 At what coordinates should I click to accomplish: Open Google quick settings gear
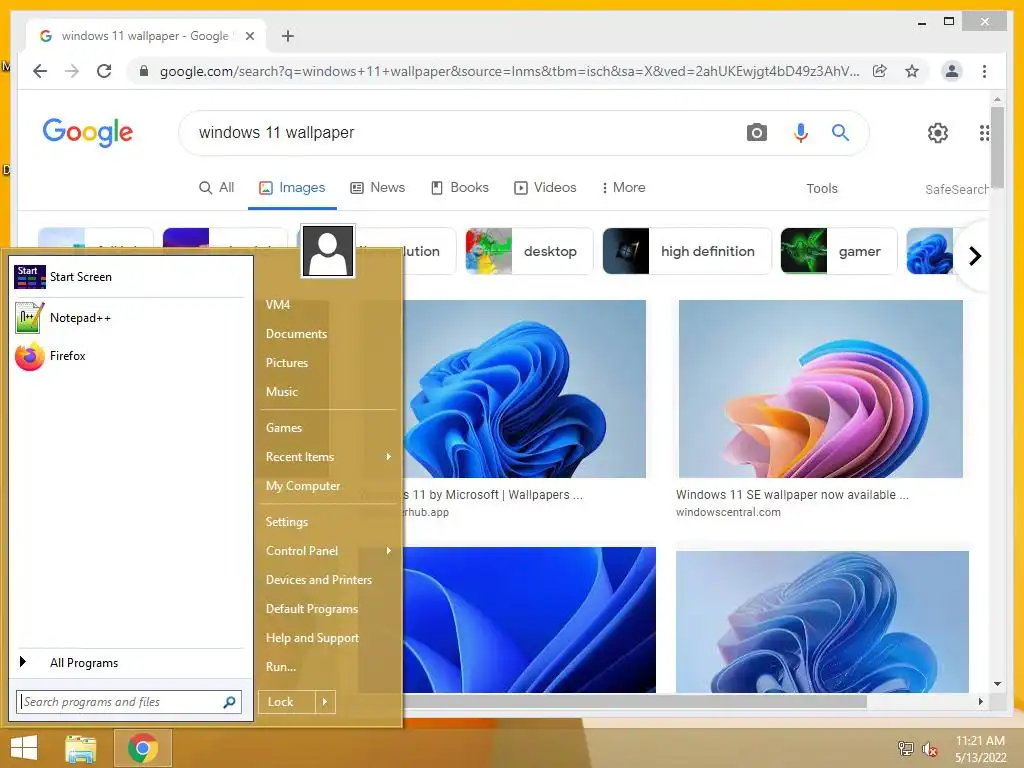tap(938, 133)
